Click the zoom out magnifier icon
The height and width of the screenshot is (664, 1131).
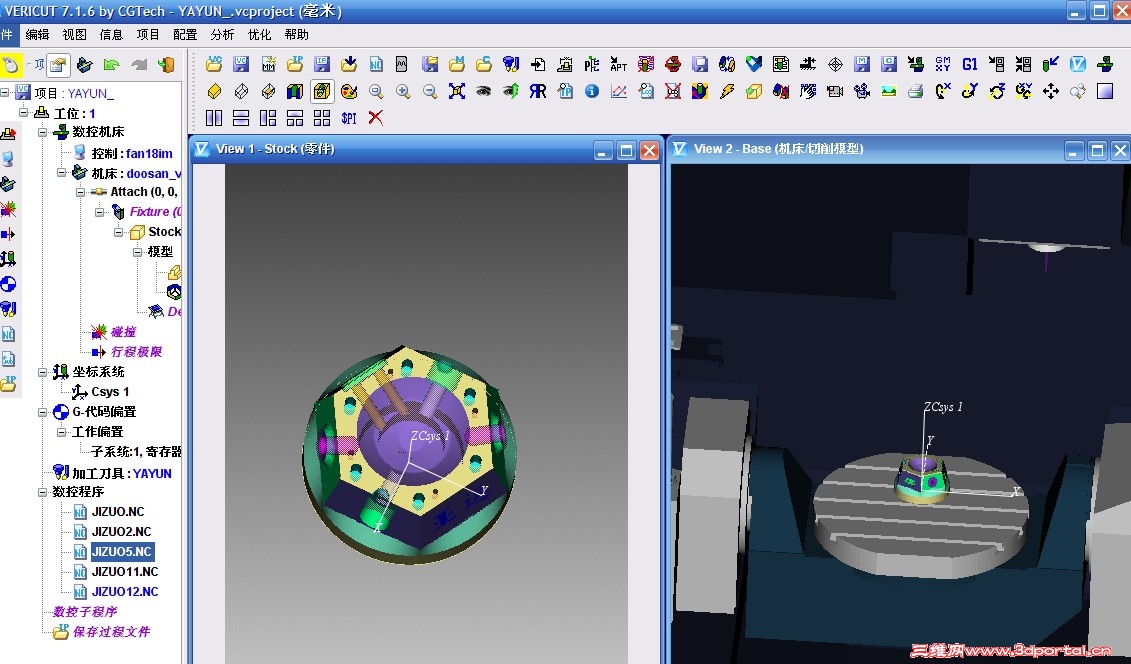click(430, 92)
